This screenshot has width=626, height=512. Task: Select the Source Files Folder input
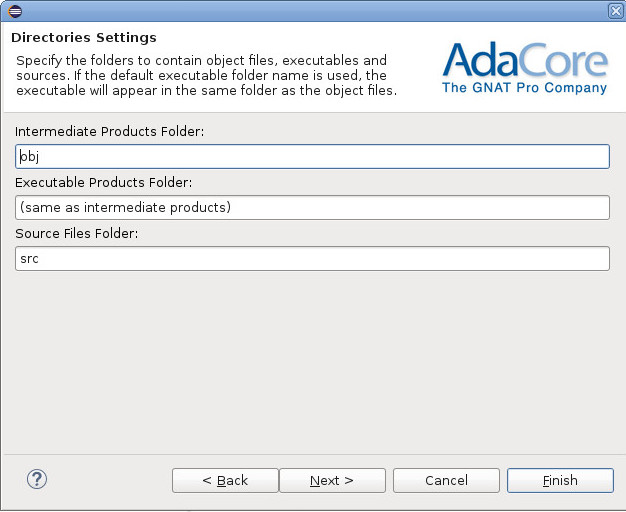313,258
